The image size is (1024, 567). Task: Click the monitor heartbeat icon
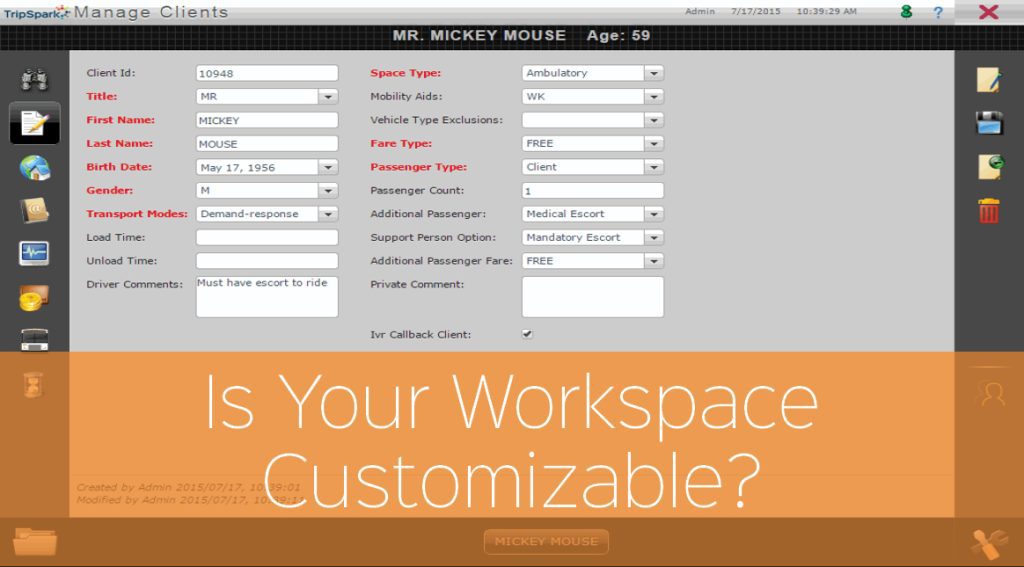[x=35, y=253]
